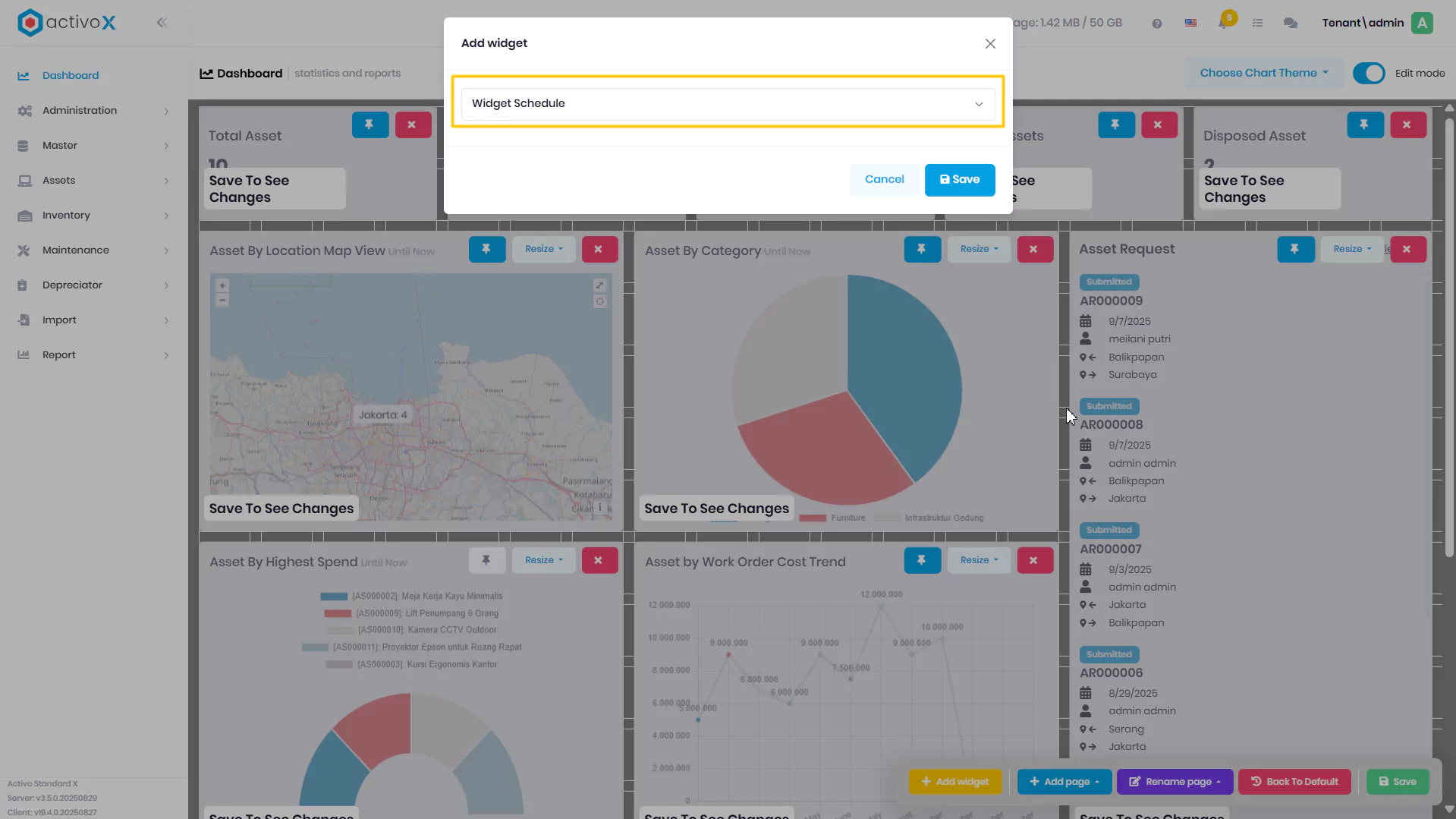Pin the Asset By Highest Spend widget
This screenshot has height=819, width=1456.
coord(486,560)
